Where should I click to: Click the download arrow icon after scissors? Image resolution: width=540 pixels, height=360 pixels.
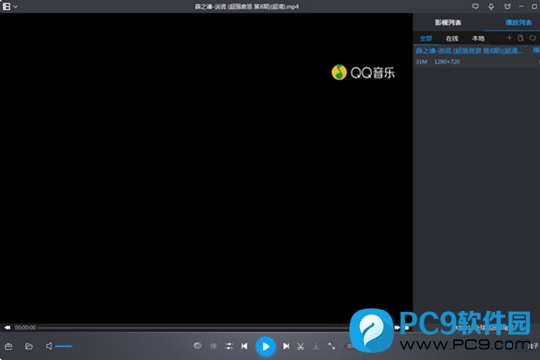316,346
